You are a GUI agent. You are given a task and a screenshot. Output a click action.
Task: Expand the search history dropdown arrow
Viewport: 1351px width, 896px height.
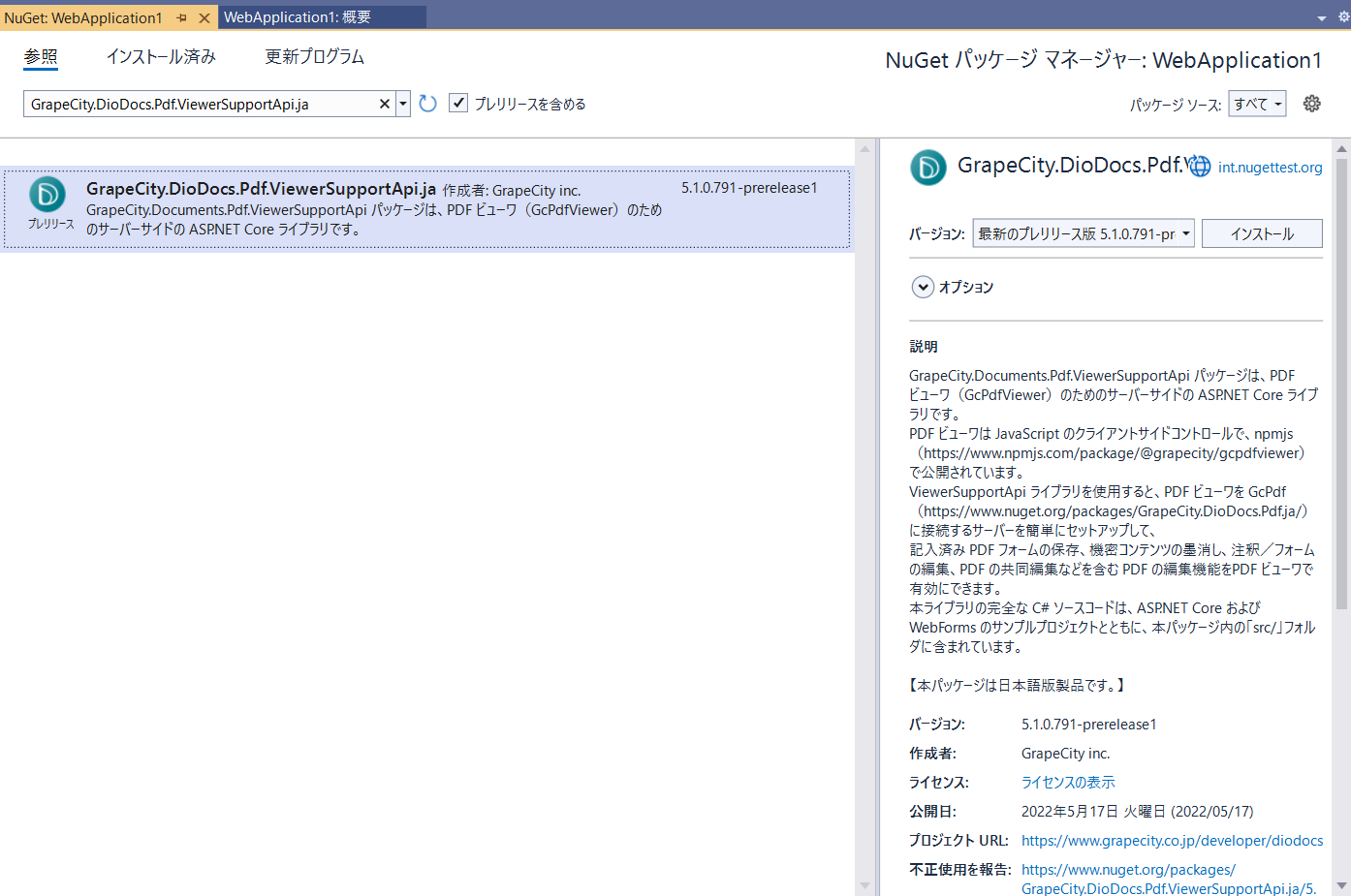(403, 104)
